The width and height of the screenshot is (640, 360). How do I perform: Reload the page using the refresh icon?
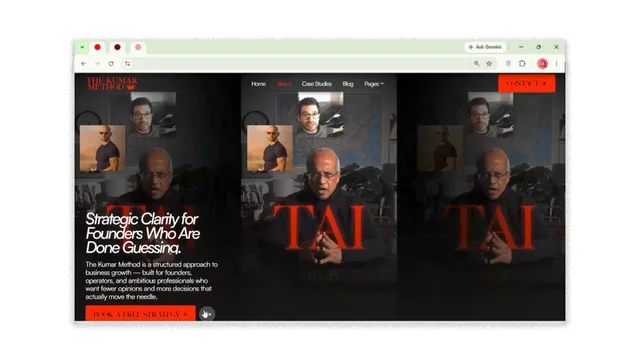111,64
